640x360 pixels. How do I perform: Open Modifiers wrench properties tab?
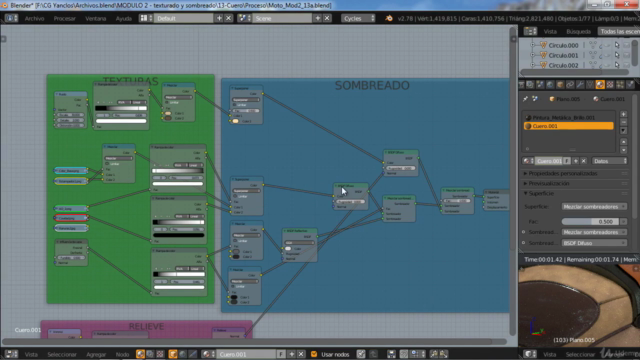tap(580, 84)
